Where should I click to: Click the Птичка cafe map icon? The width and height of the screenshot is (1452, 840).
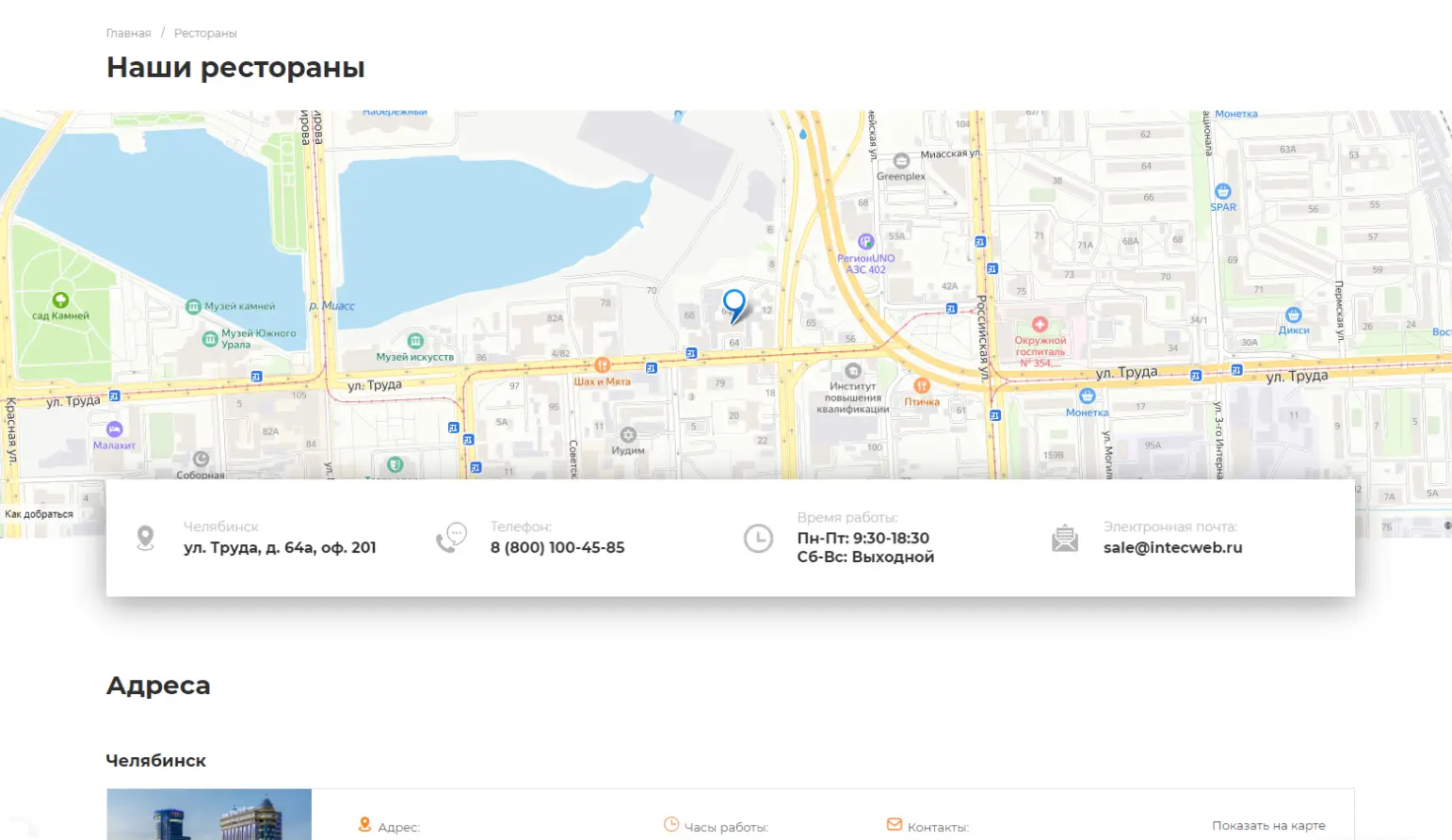[x=922, y=385]
